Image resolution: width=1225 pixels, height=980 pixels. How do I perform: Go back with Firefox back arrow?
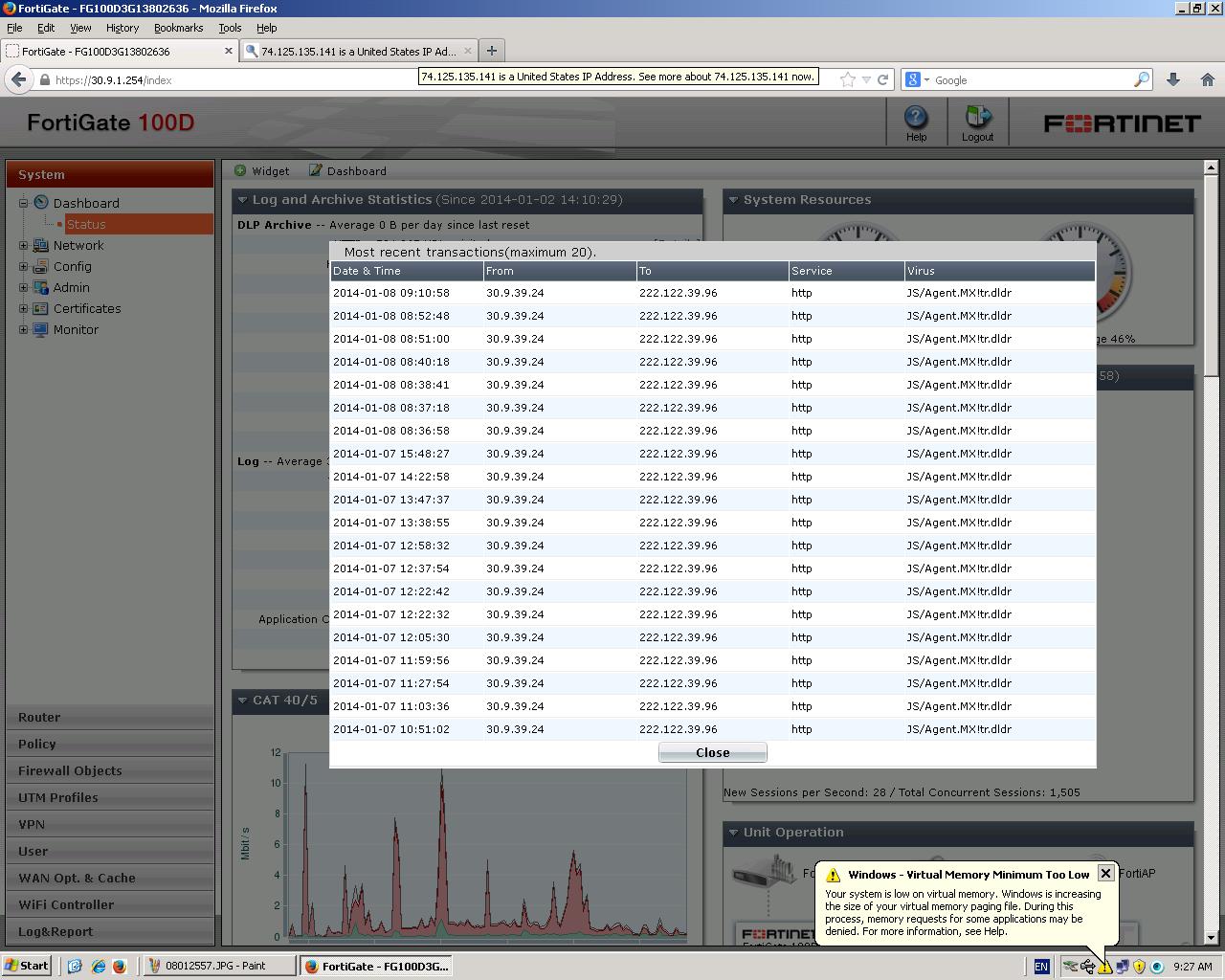pyautogui.click(x=19, y=79)
